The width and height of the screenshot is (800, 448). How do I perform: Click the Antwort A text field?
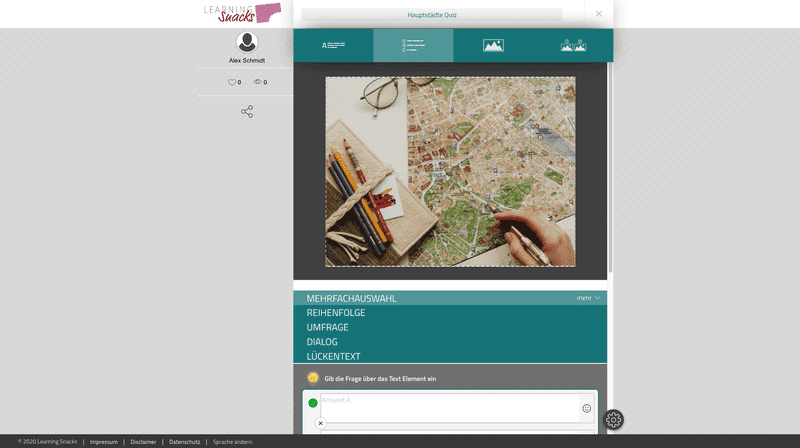coord(448,408)
